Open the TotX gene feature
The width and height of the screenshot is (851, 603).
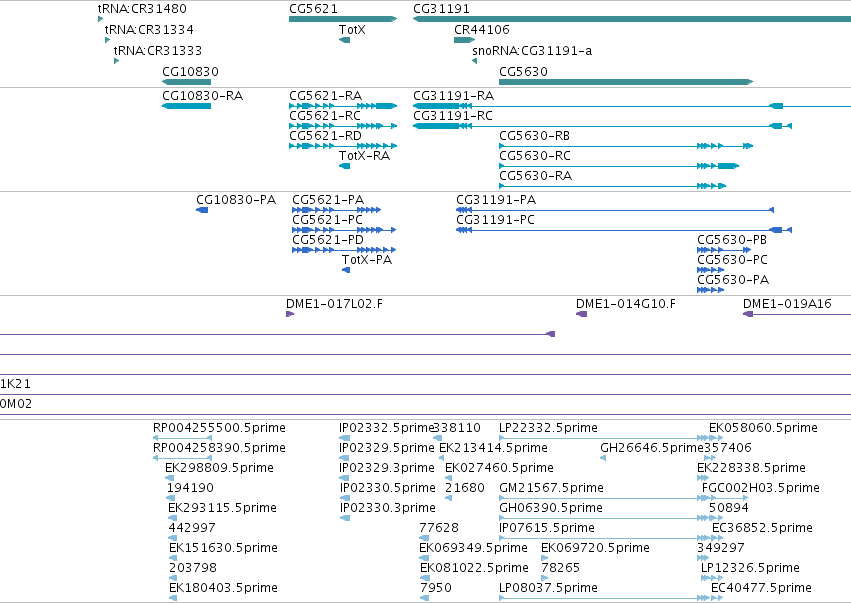point(344,40)
